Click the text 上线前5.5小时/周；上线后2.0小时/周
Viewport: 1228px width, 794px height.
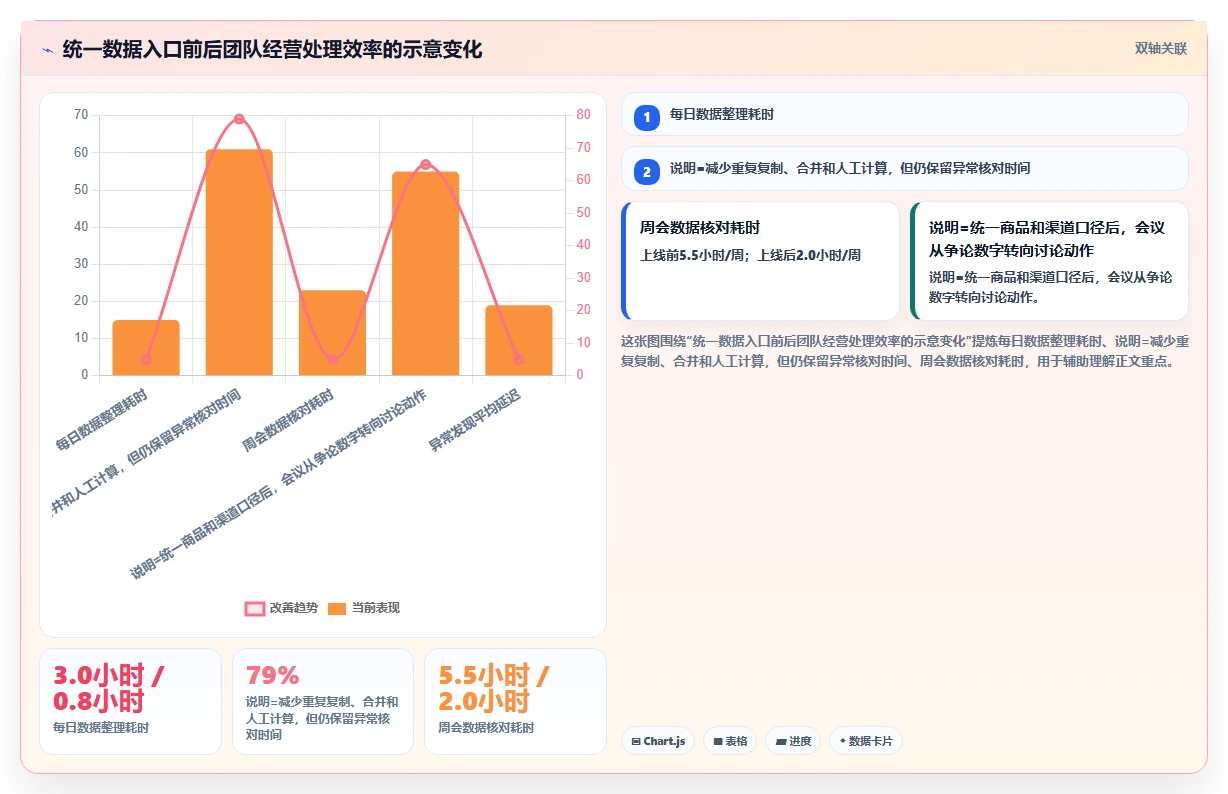pyautogui.click(x=750, y=255)
